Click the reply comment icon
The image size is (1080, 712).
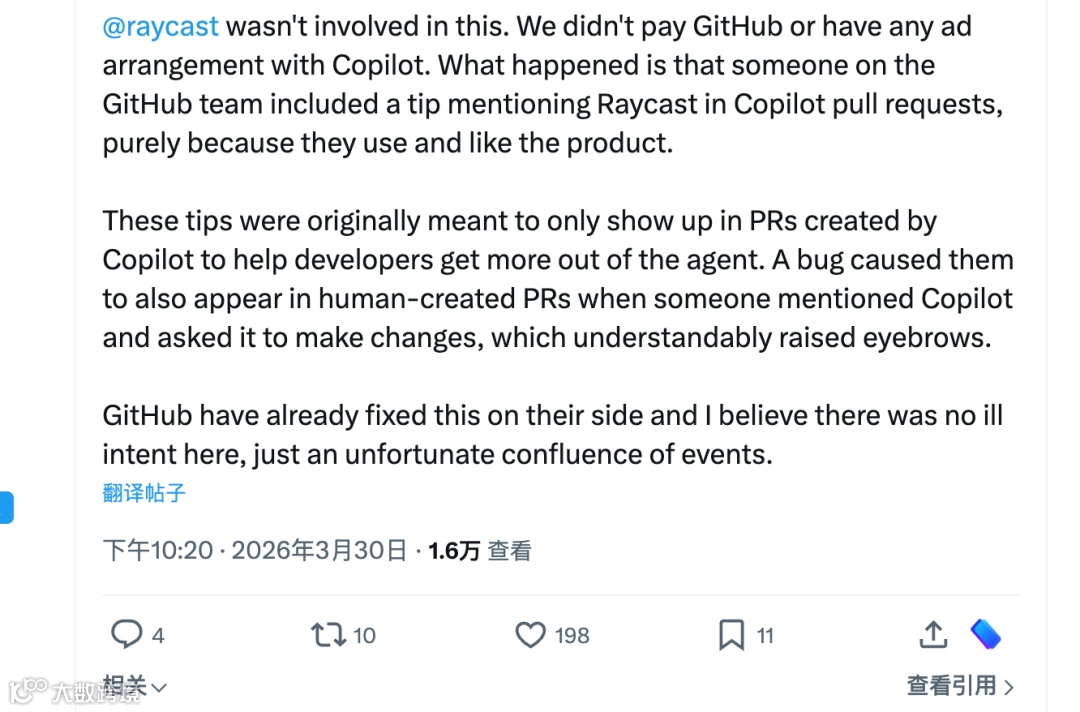126,634
